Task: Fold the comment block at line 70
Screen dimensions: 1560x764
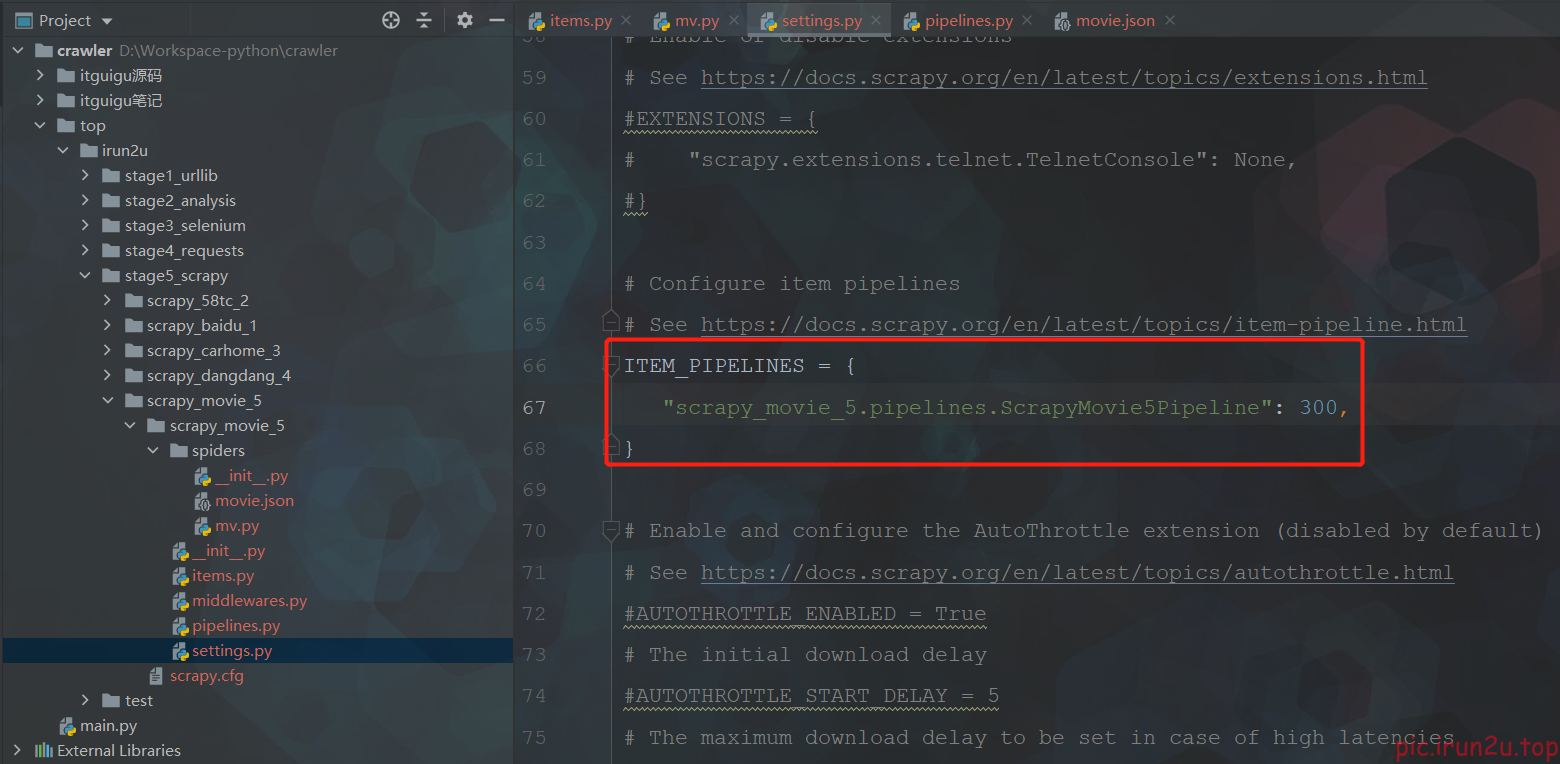Action: pyautogui.click(x=610, y=531)
